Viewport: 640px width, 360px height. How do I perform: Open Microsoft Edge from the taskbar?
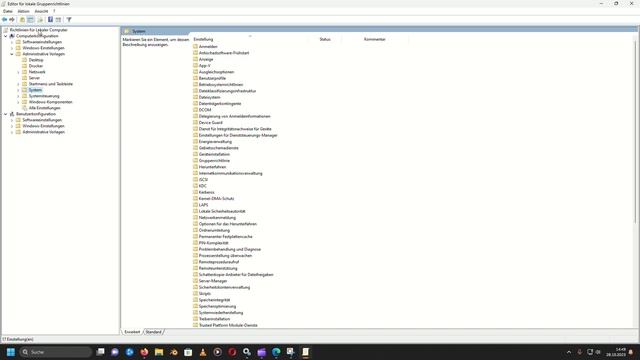pyautogui.click(x=276, y=352)
